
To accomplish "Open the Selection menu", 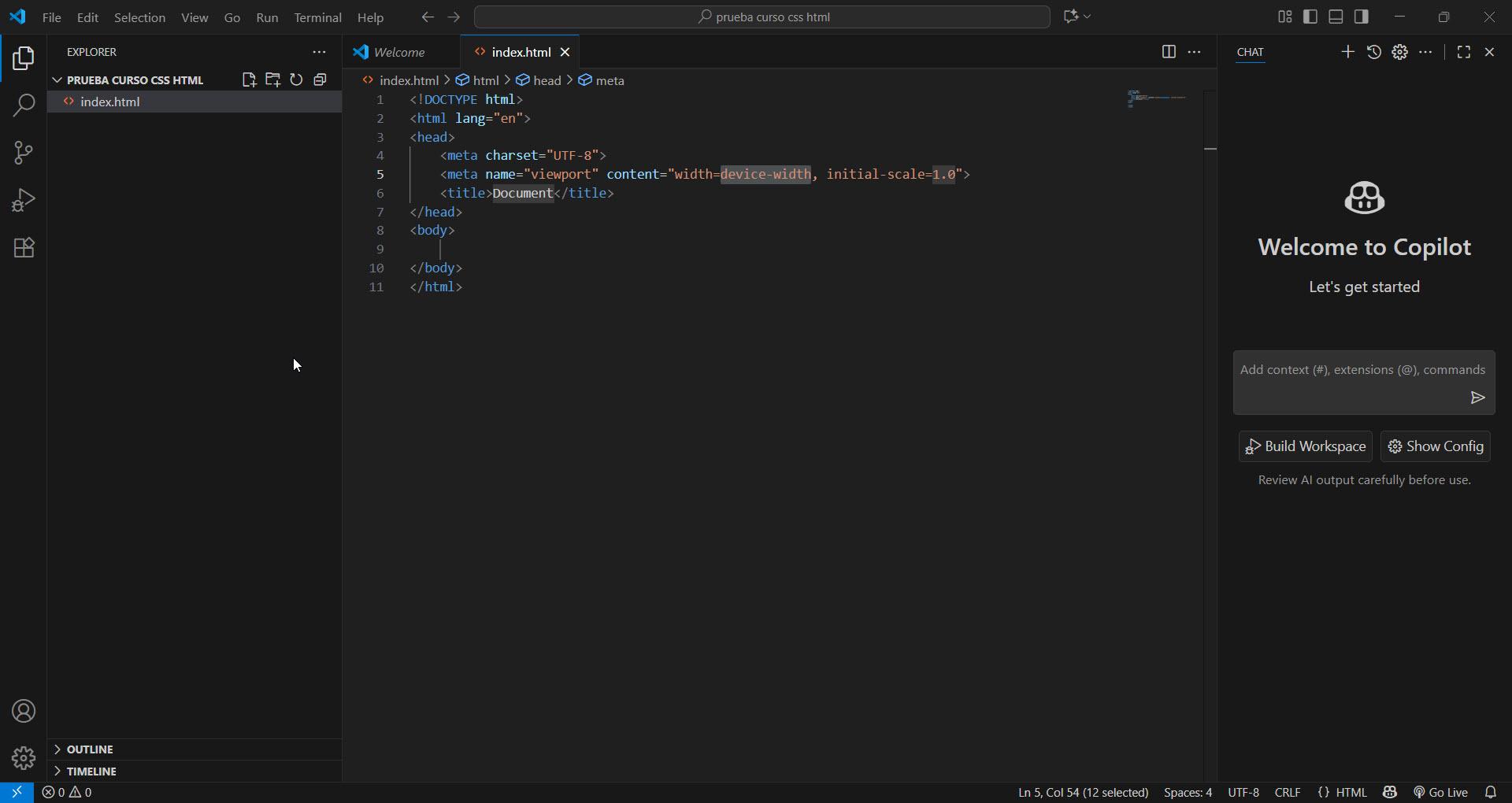I will point(139,17).
